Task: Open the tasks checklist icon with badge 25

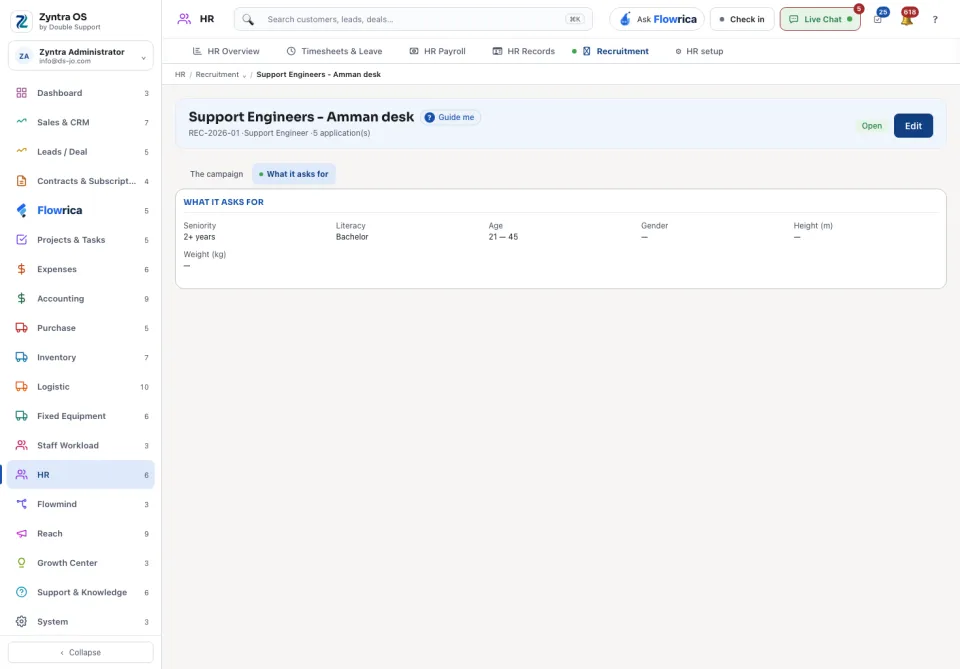Action: coord(878,19)
